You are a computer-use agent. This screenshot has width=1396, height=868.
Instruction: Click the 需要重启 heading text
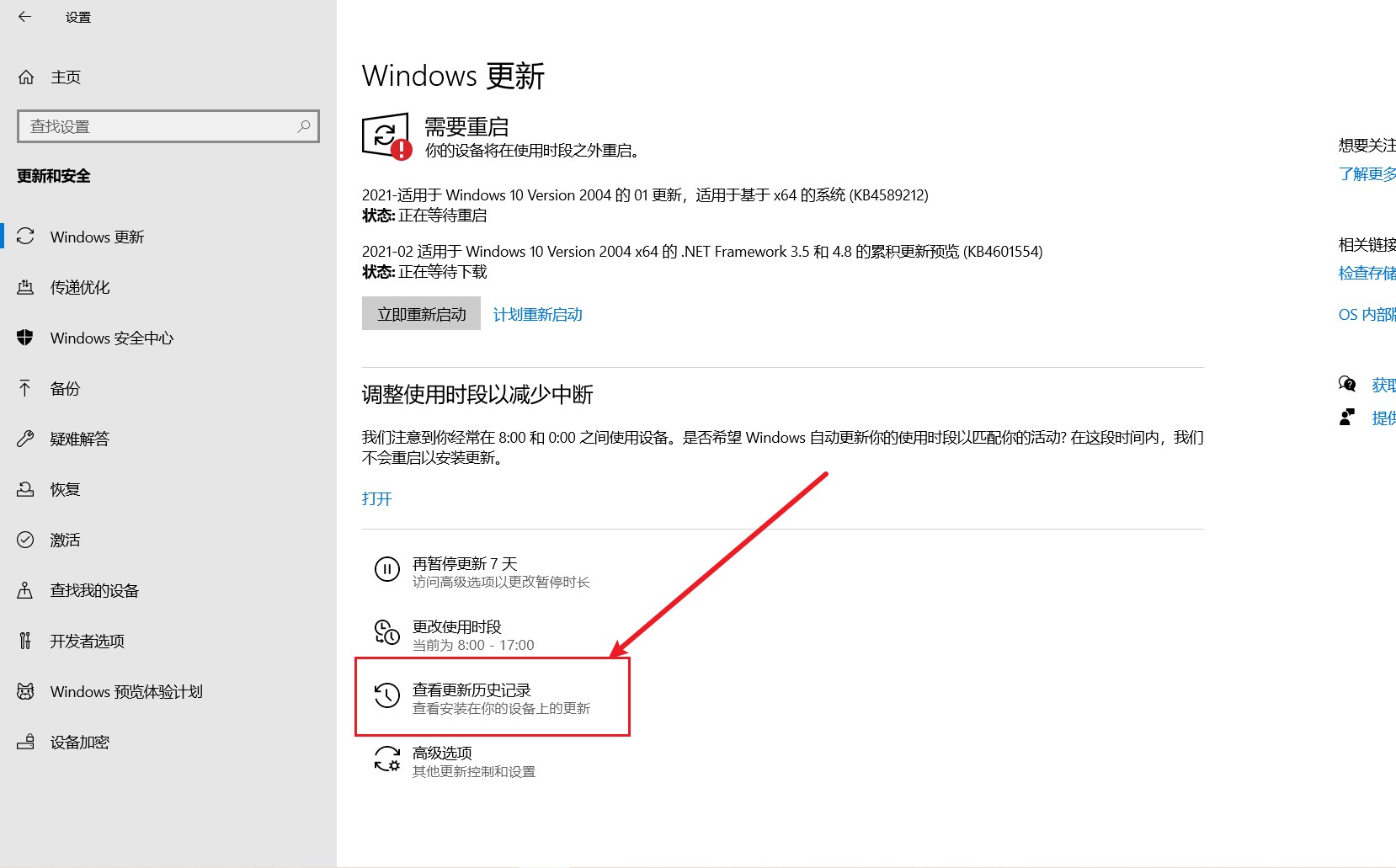[x=466, y=127]
